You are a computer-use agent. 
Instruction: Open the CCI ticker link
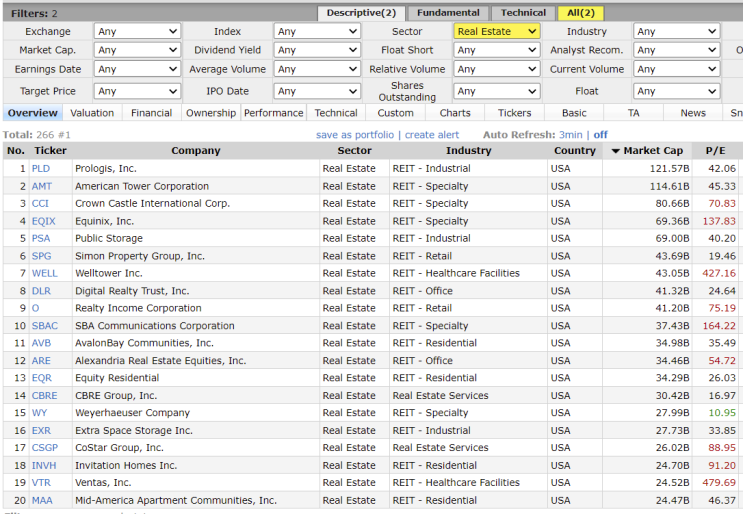click(x=40, y=203)
